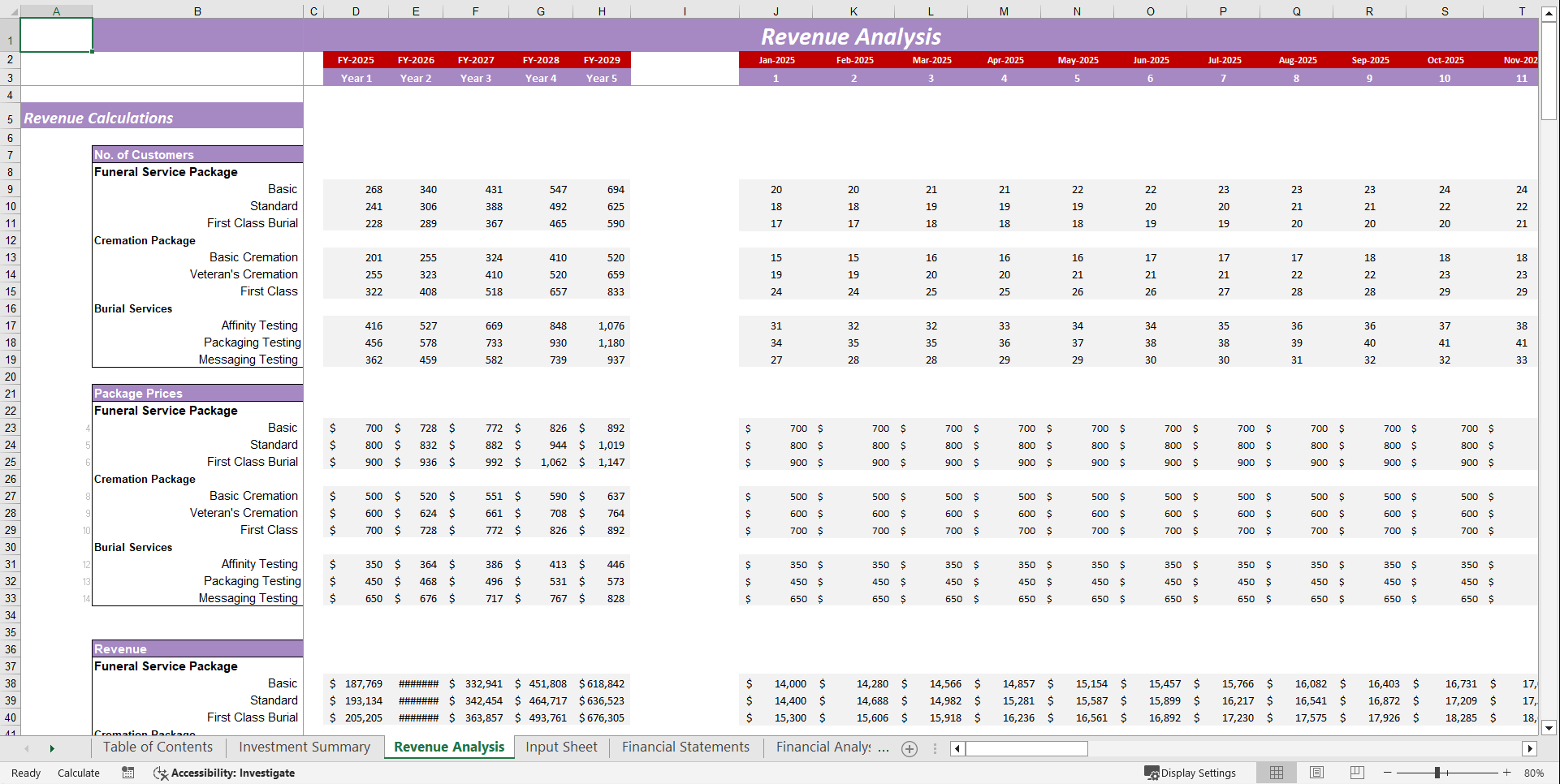Switch to the Input Sheet tab
The height and width of the screenshot is (784, 1560).
click(x=561, y=747)
